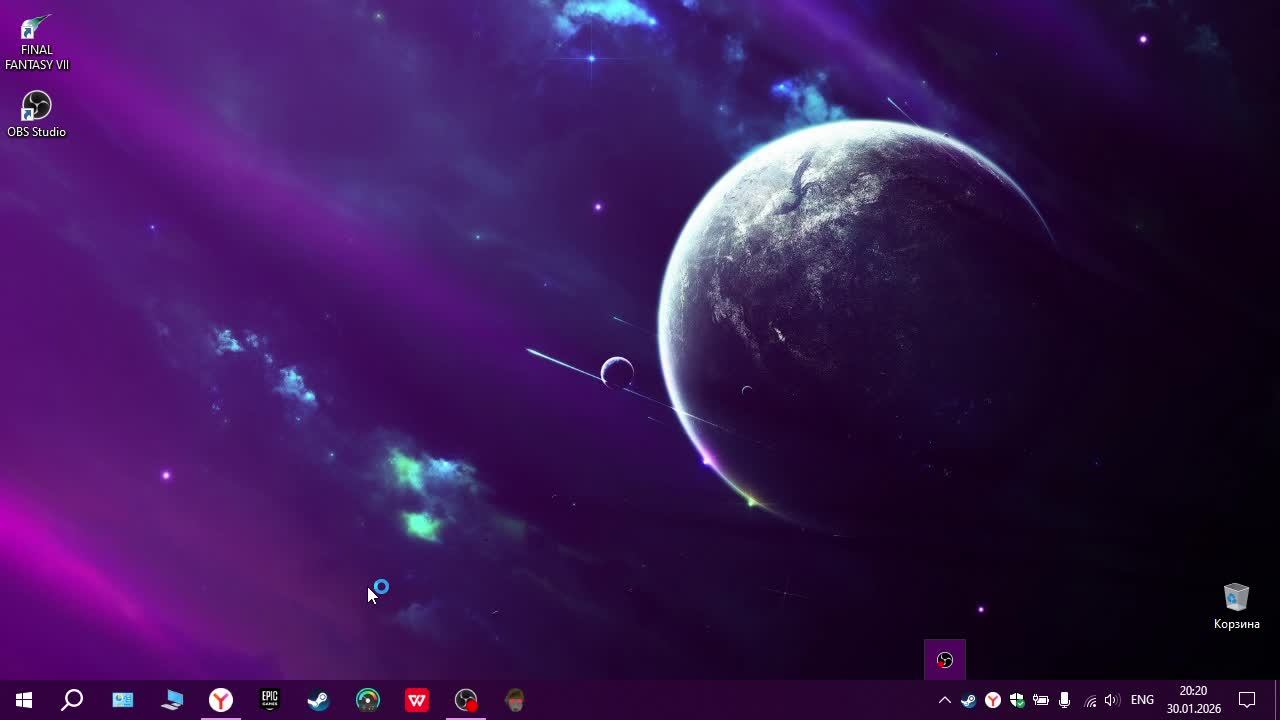
Task: Select the Корзина recycle bin icon
Action: tap(1237, 606)
